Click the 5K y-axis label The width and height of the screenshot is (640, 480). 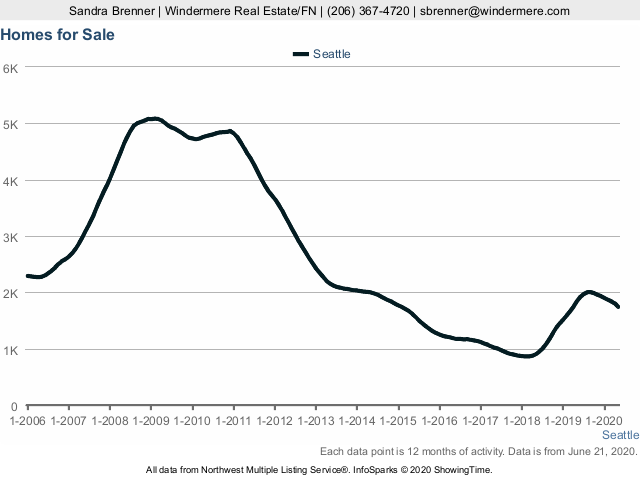tap(11, 124)
